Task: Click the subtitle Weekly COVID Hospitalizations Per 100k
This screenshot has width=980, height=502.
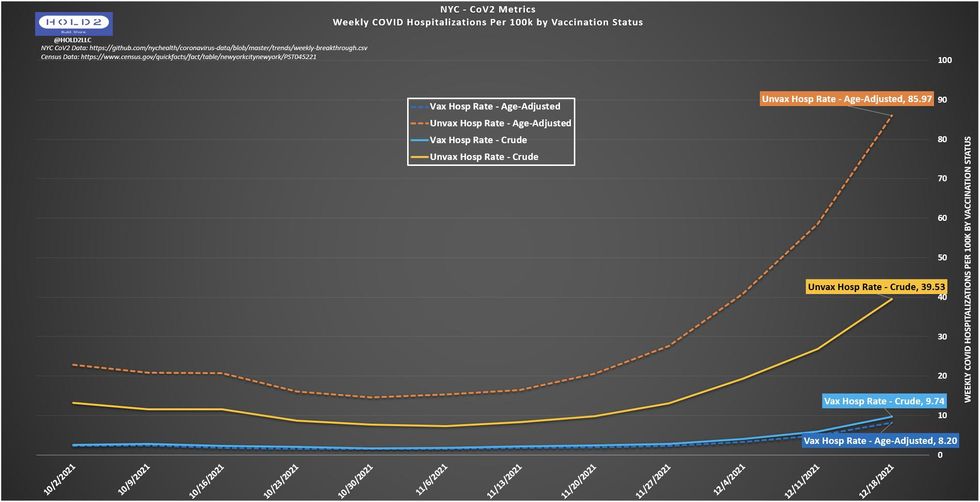Action: [x=488, y=22]
